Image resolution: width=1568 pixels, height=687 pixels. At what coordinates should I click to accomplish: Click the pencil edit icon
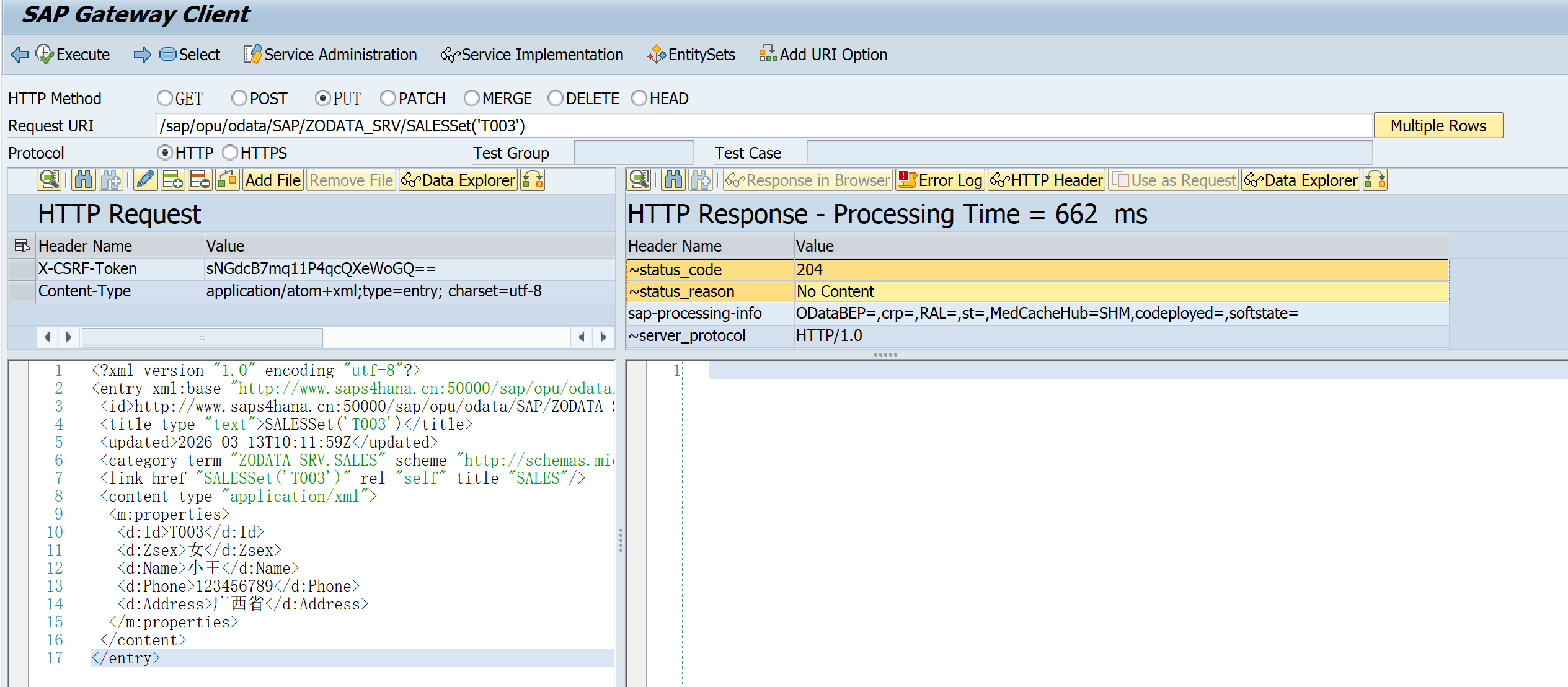click(146, 180)
